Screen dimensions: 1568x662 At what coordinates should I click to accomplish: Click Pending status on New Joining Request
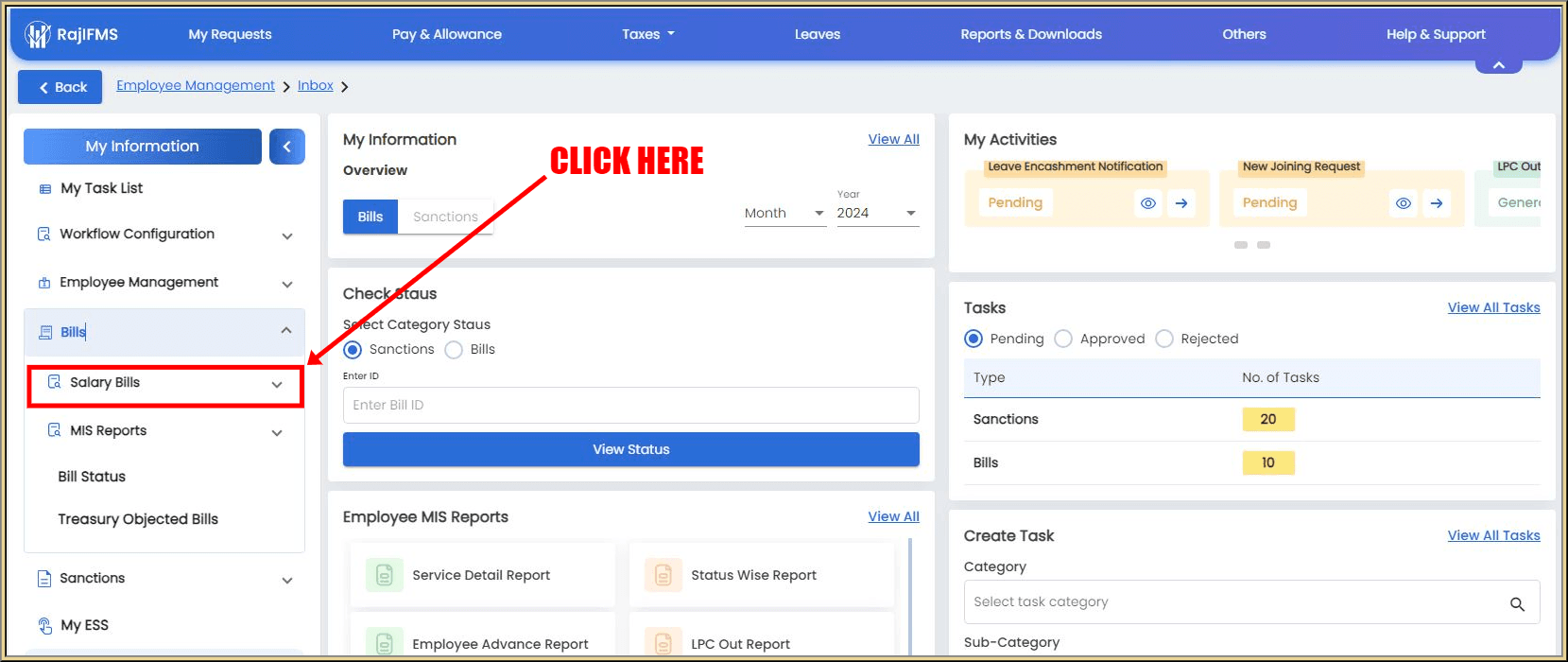point(1270,203)
